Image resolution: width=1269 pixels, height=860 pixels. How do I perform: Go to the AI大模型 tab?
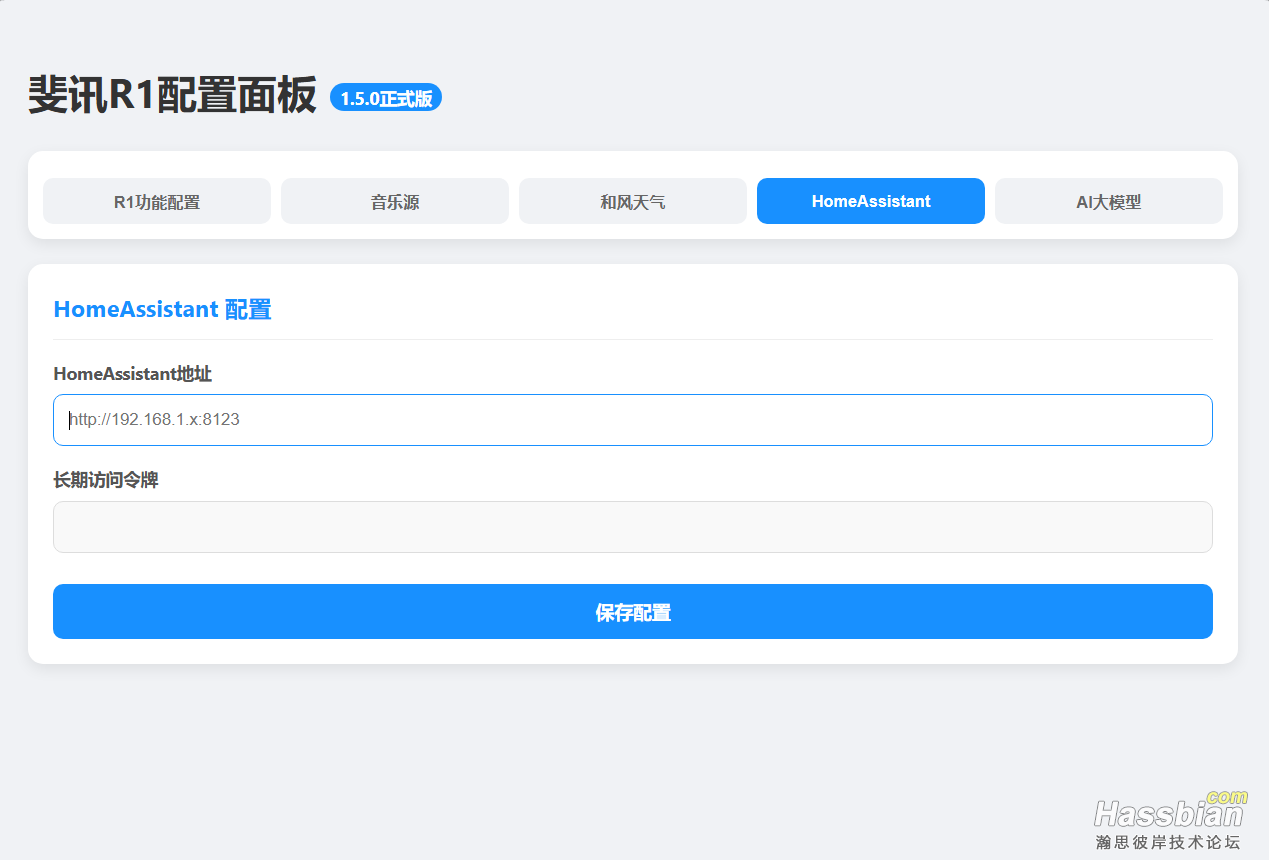[1109, 201]
